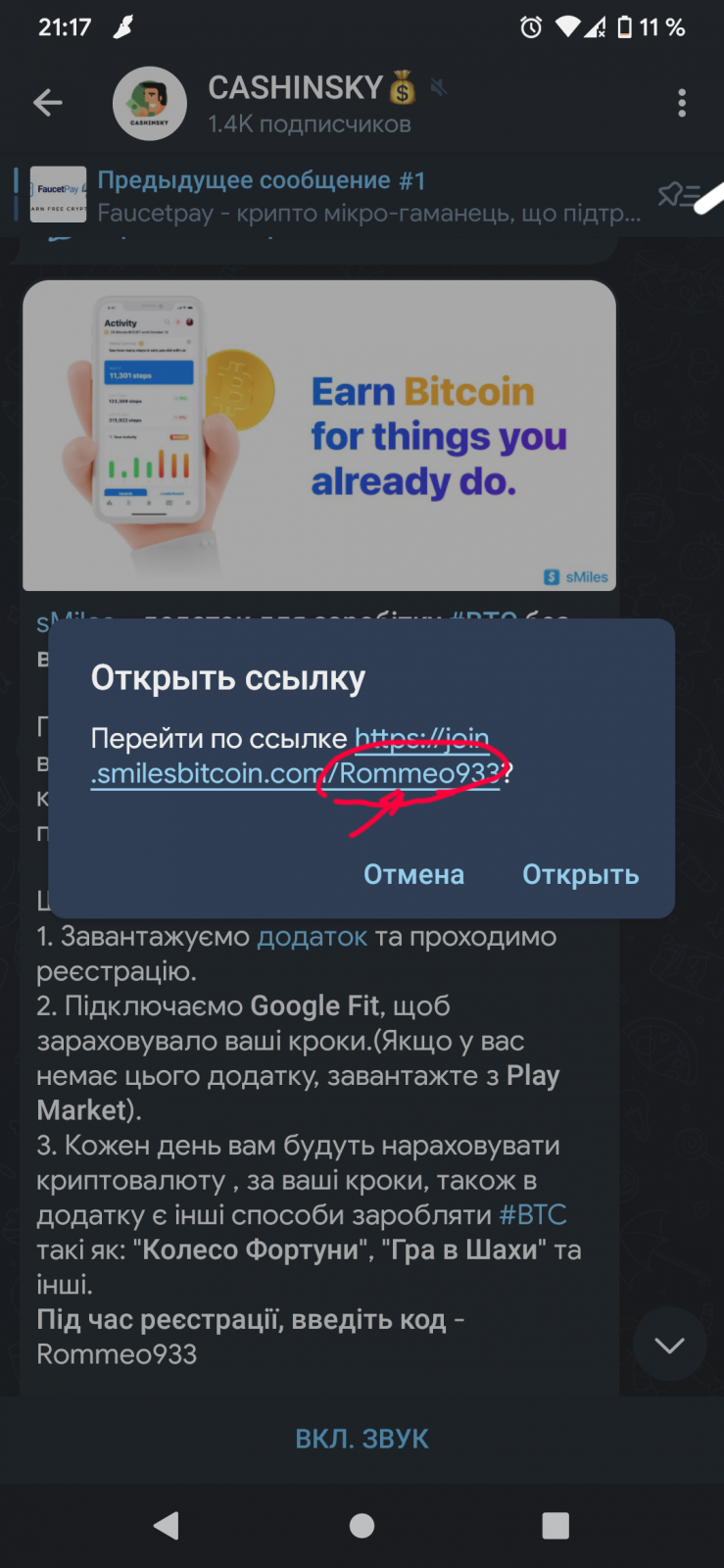The image size is (724, 1568).
Task: Open the three-dot overflow menu
Action: point(682,103)
